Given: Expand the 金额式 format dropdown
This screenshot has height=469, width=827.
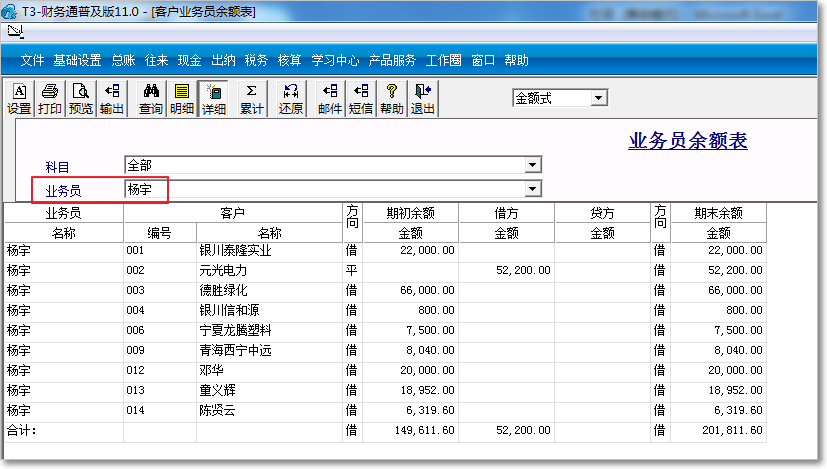Looking at the screenshot, I should click(x=599, y=98).
